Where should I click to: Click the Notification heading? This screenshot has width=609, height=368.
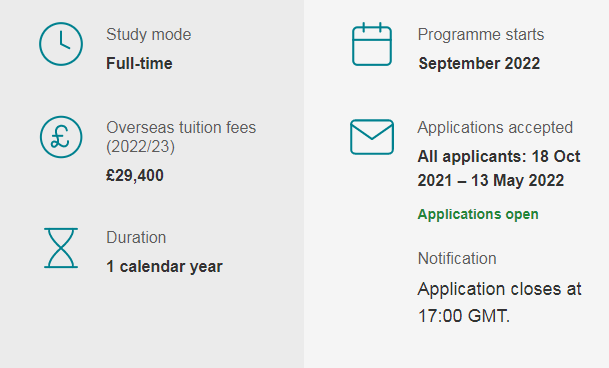coord(457,258)
